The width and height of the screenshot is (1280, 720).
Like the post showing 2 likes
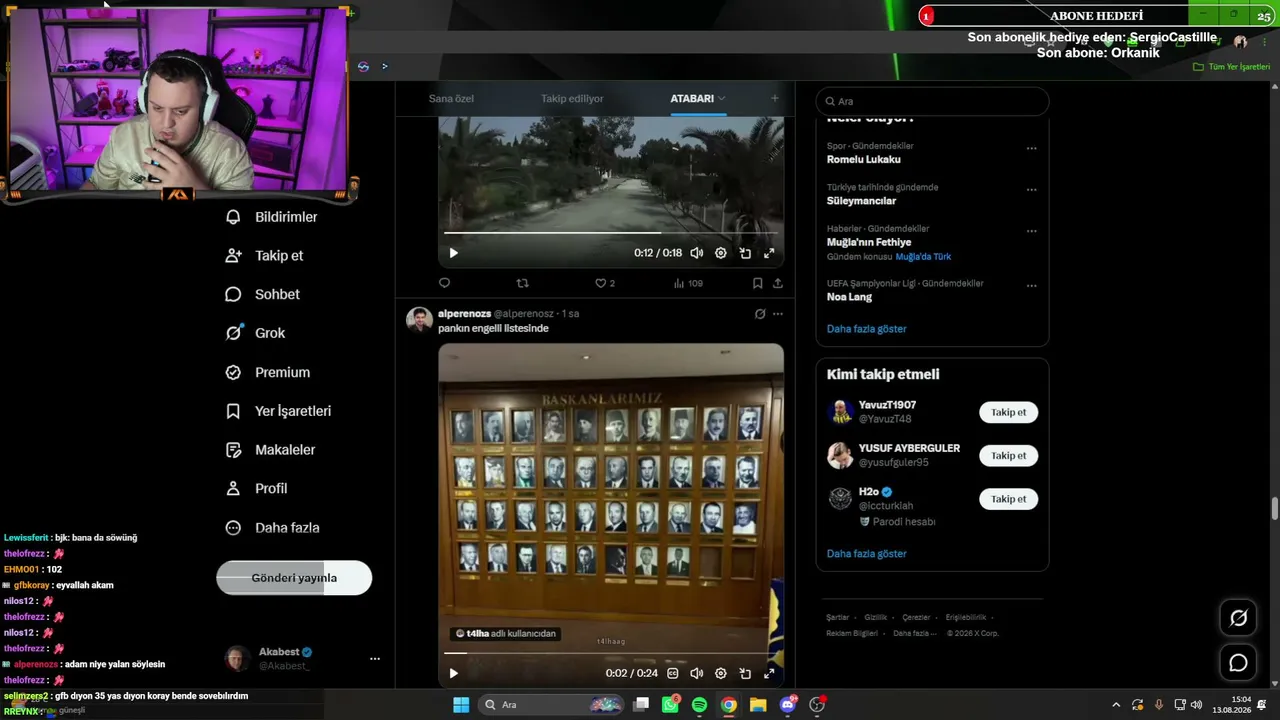(605, 283)
